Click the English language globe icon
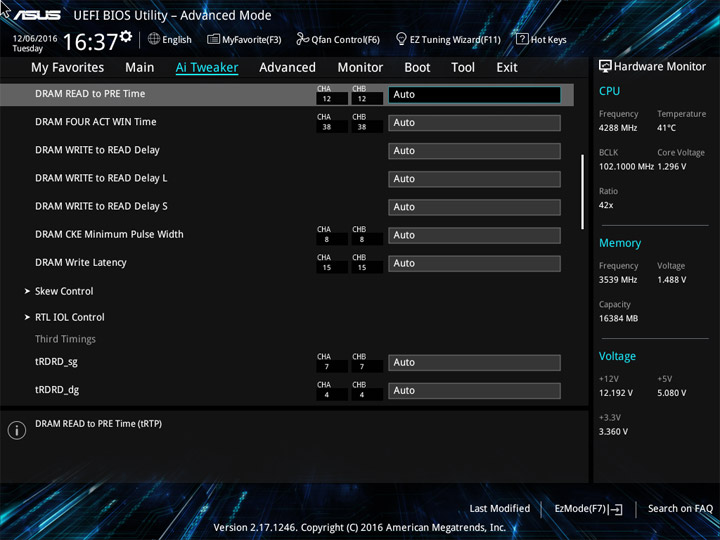This screenshot has height=540, width=720. (x=154, y=39)
